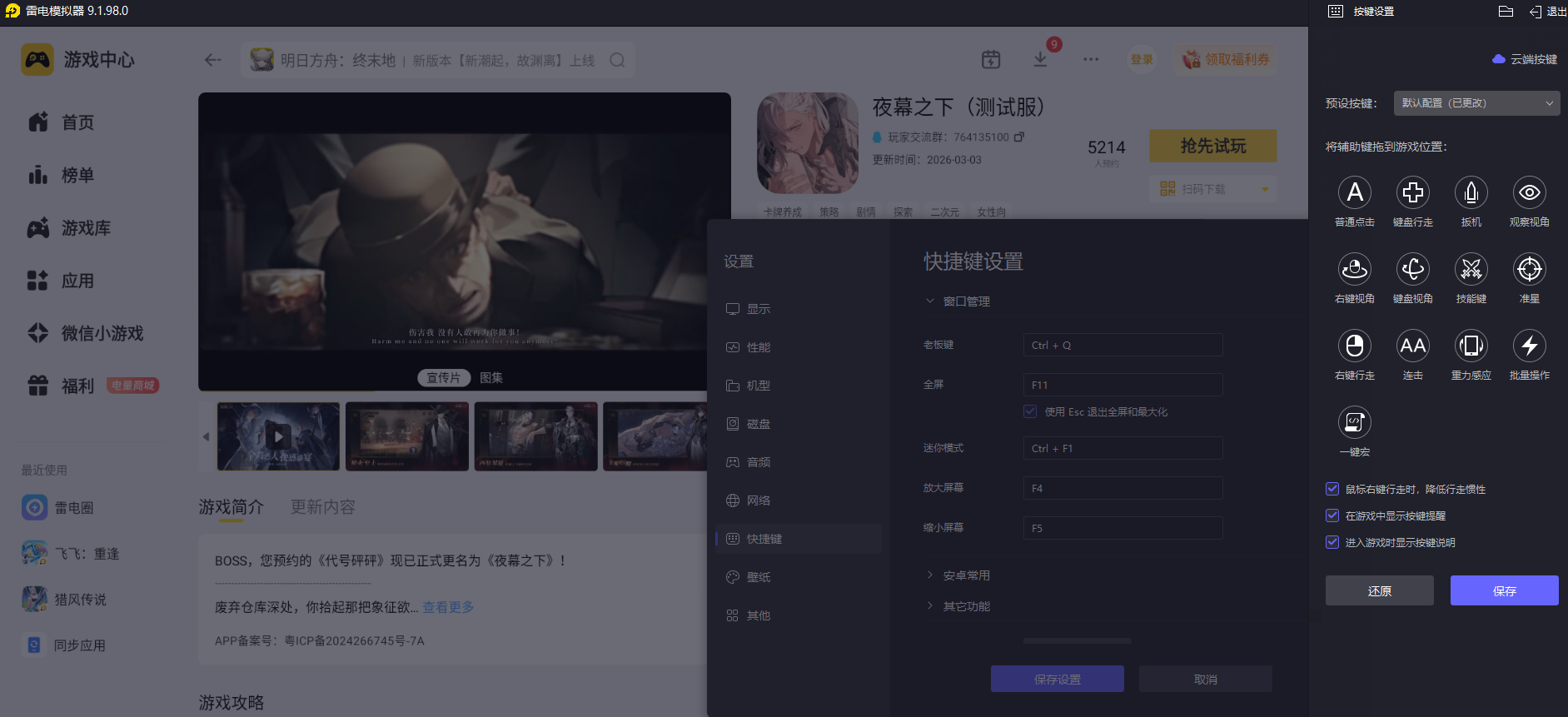Screen dimensions: 1568x717
Task: Toggle 鼠标右键行走时，降低行走惯性 checkbox
Action: tap(1332, 489)
